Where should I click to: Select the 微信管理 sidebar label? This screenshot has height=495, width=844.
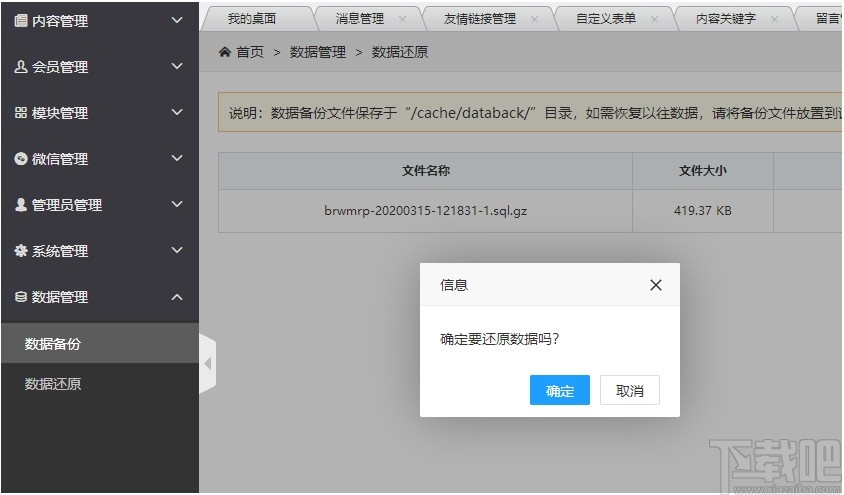(60, 159)
